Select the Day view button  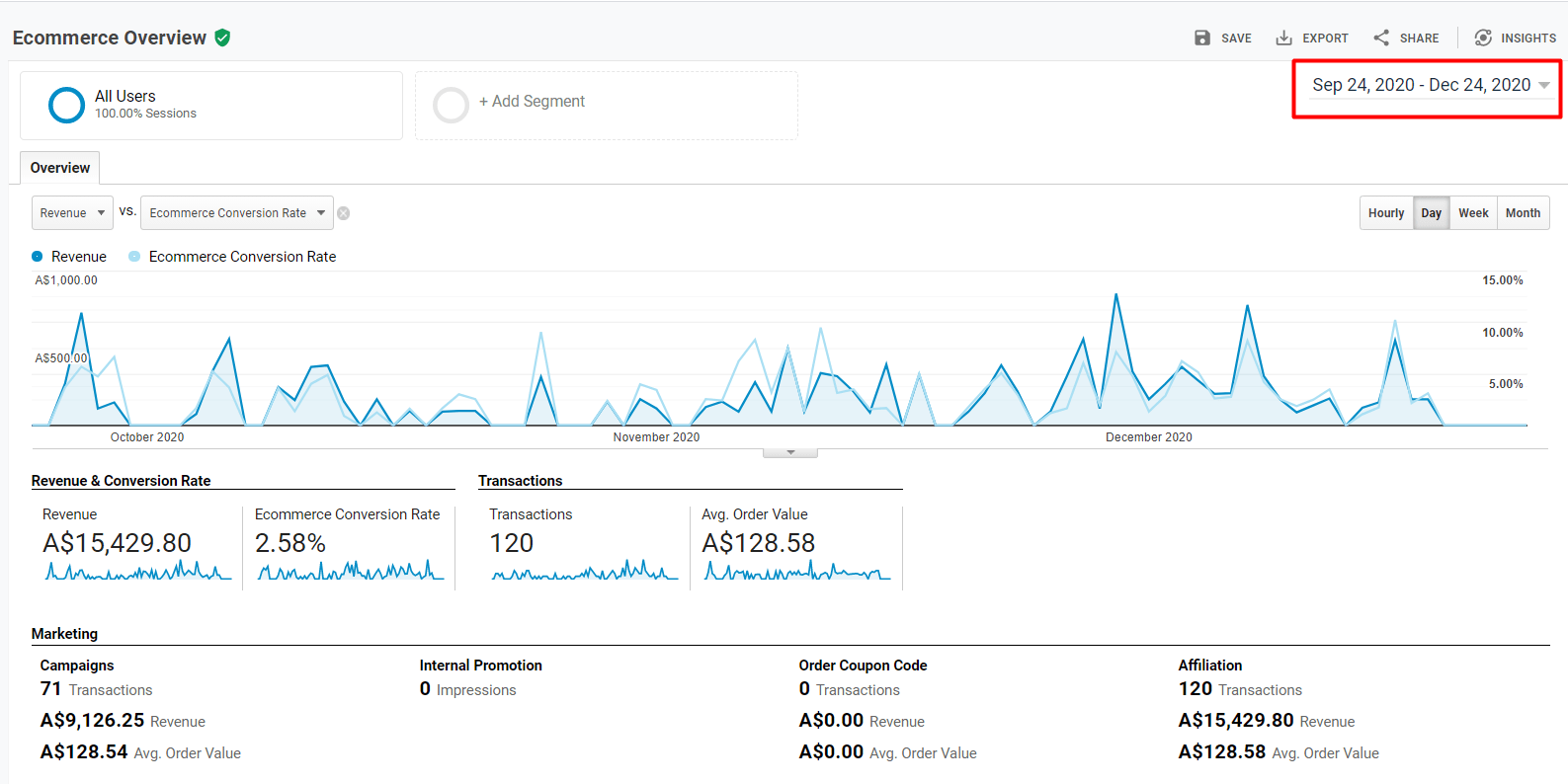click(1431, 213)
